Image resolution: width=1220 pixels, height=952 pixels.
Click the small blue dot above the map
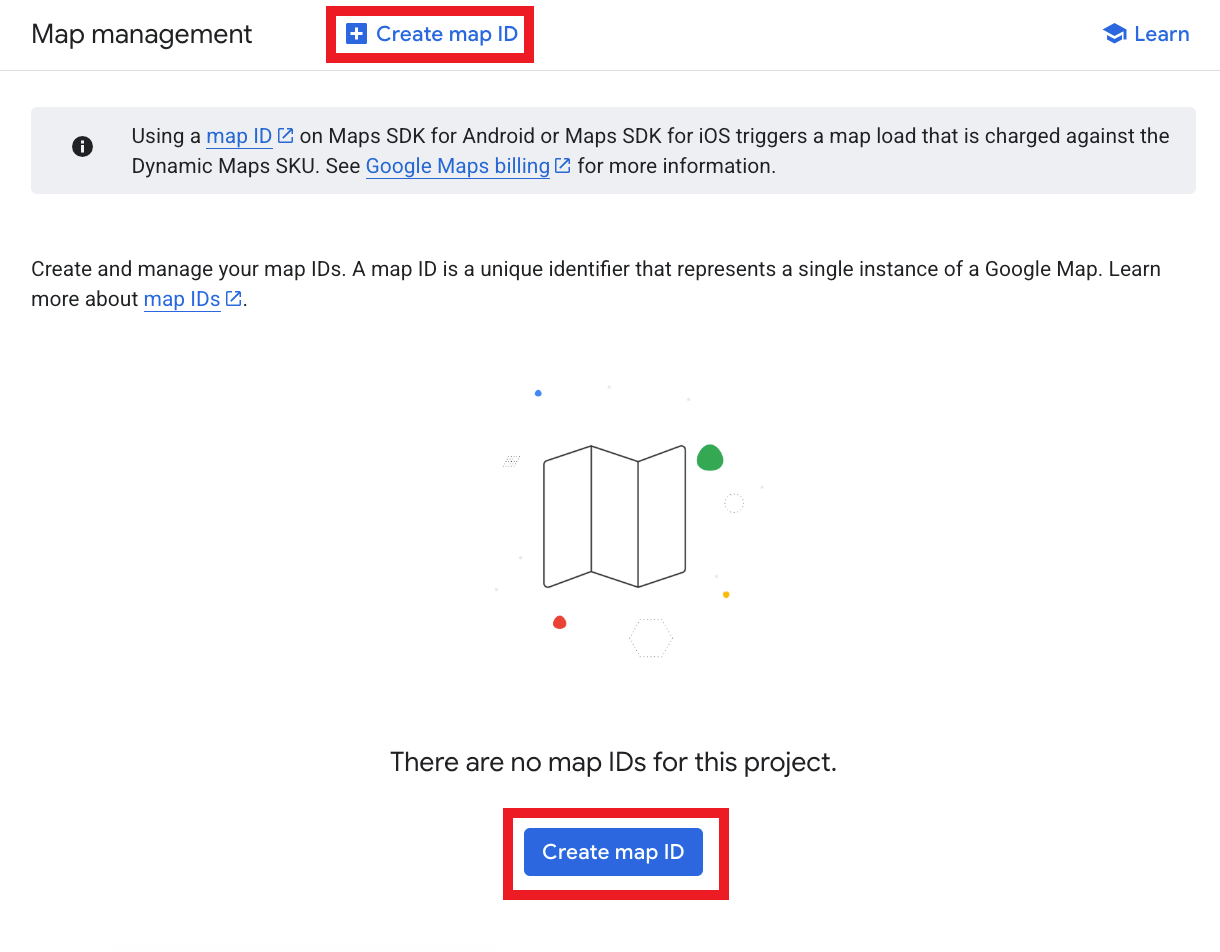click(x=538, y=393)
